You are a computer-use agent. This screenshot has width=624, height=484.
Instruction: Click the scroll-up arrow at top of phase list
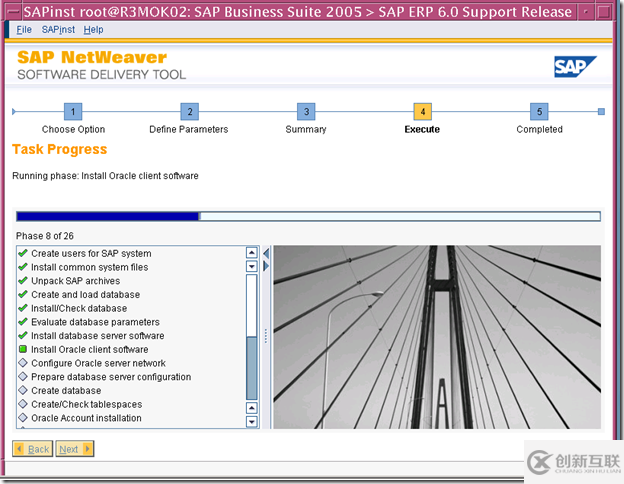[x=252, y=252]
